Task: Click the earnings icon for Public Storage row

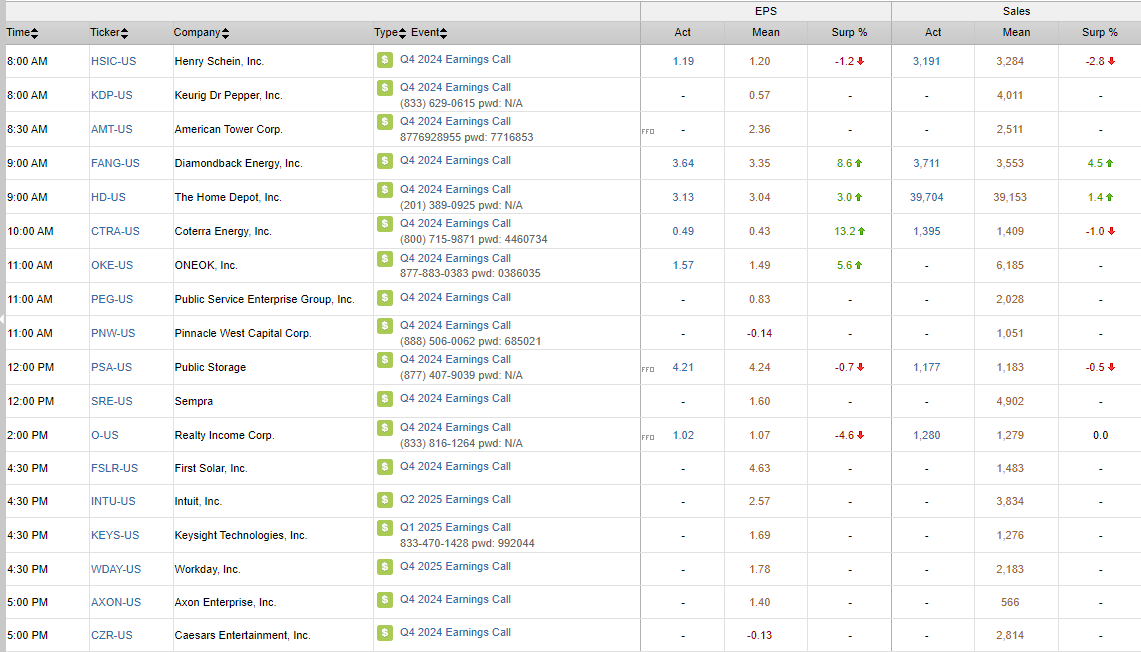Action: [x=385, y=359]
